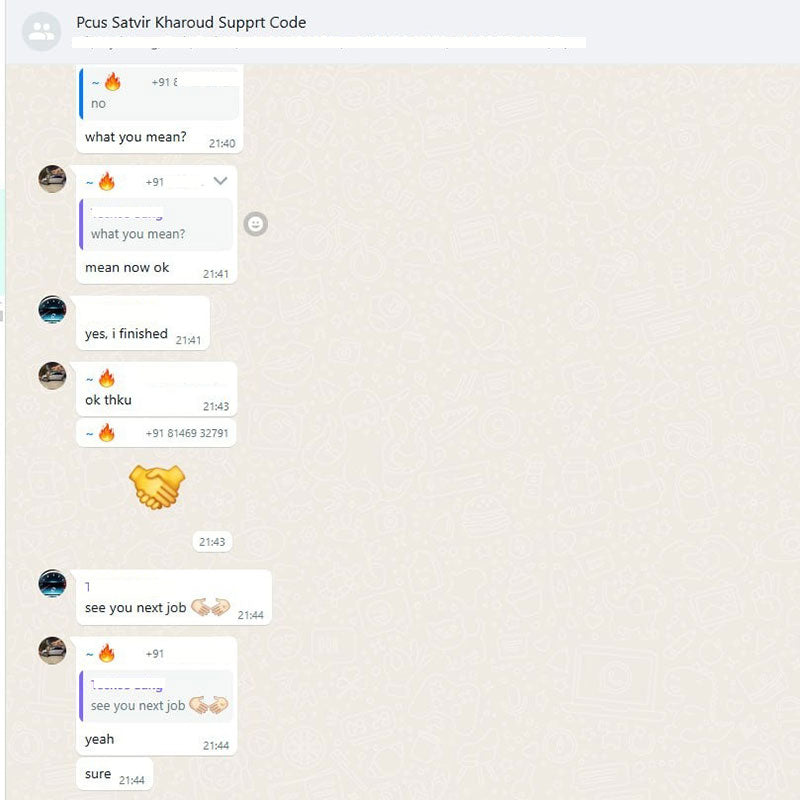Click the emoji reaction smiley icon
This screenshot has height=800, width=800.
[255, 224]
